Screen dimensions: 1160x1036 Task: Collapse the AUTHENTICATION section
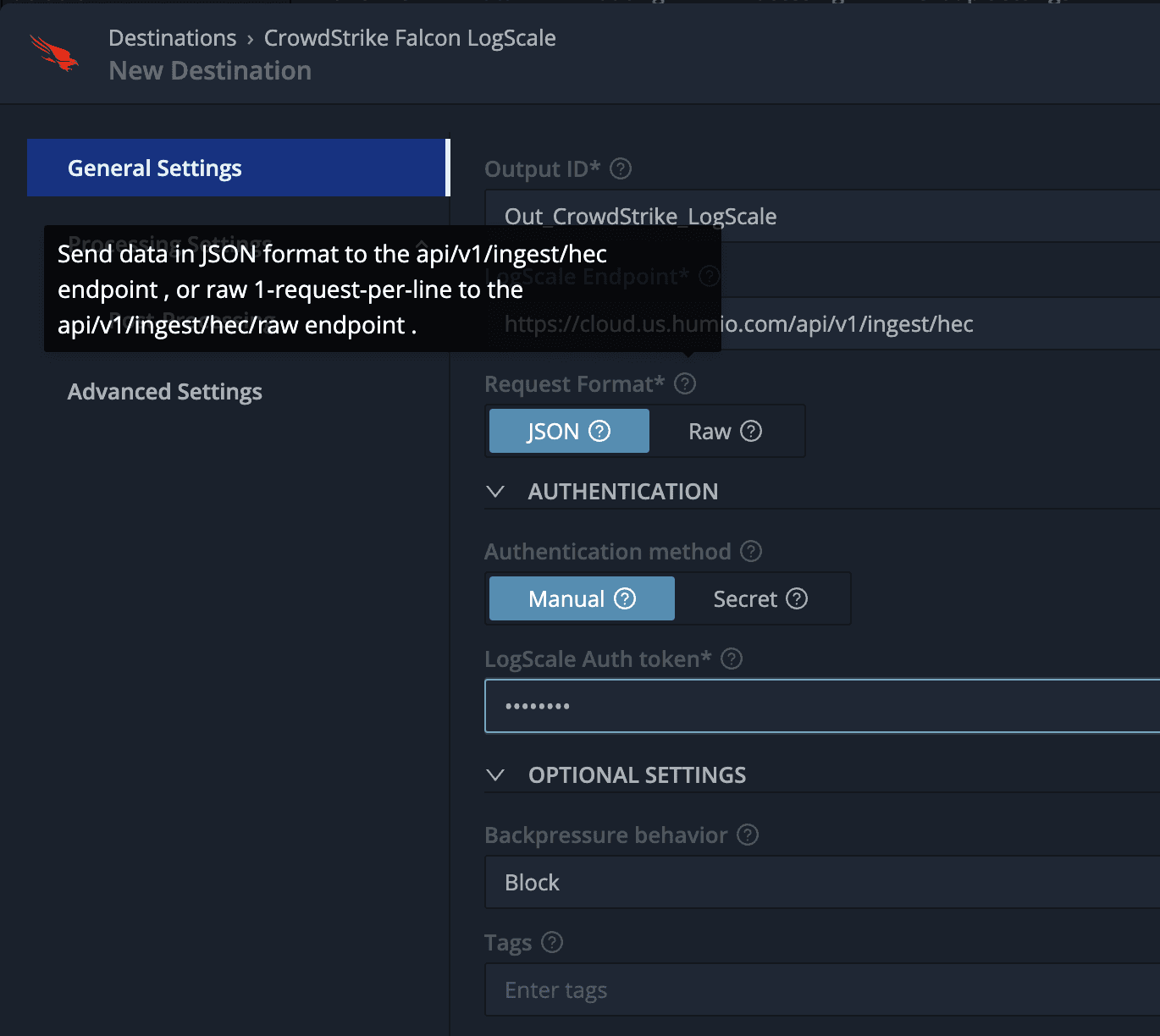click(x=496, y=492)
